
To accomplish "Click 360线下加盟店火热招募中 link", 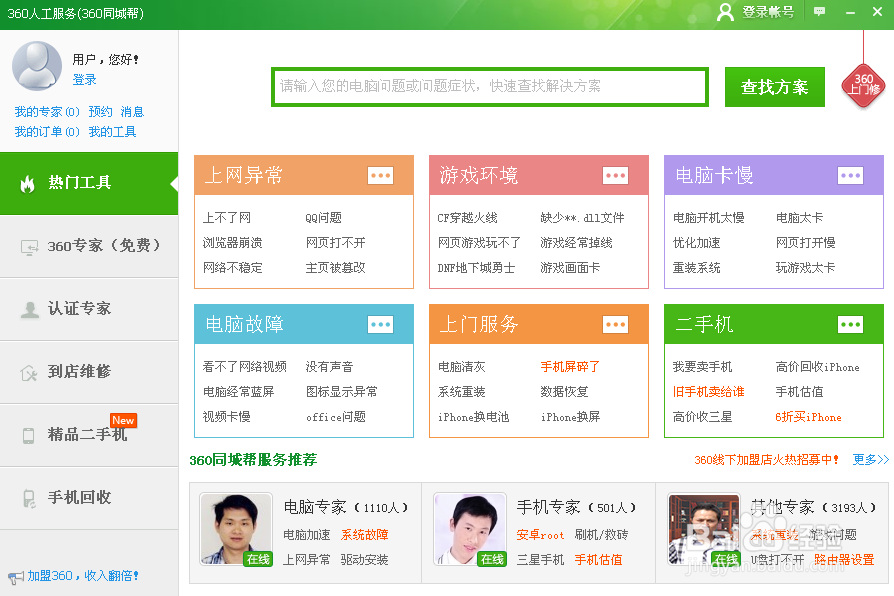I will click(x=766, y=460).
